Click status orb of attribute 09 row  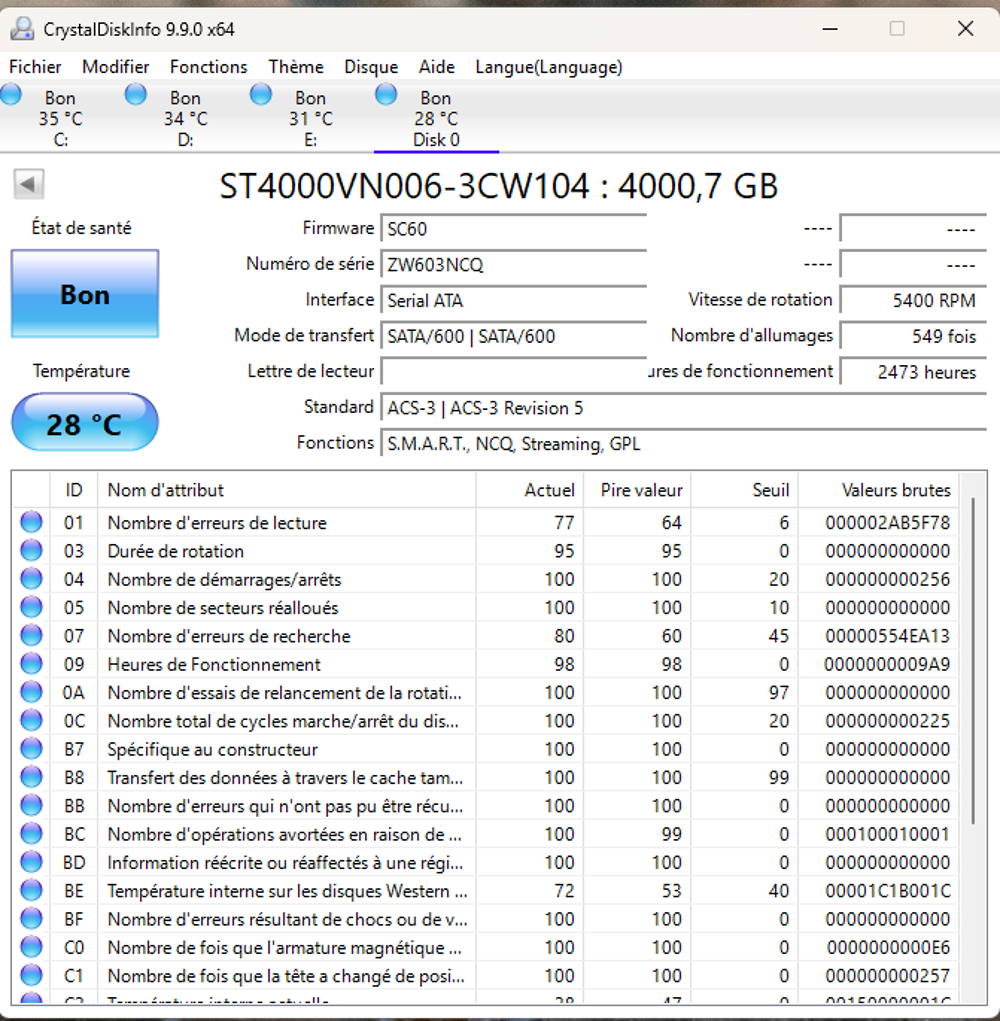31,664
